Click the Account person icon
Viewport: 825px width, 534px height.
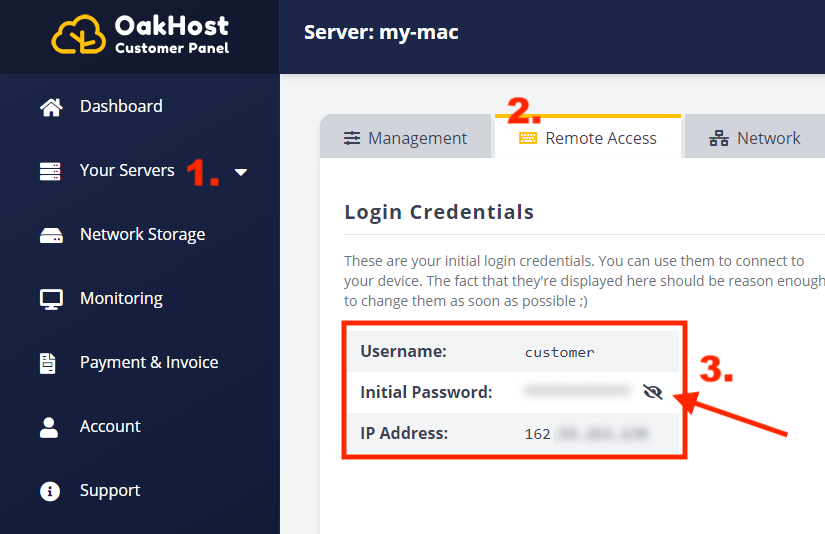[49, 427]
